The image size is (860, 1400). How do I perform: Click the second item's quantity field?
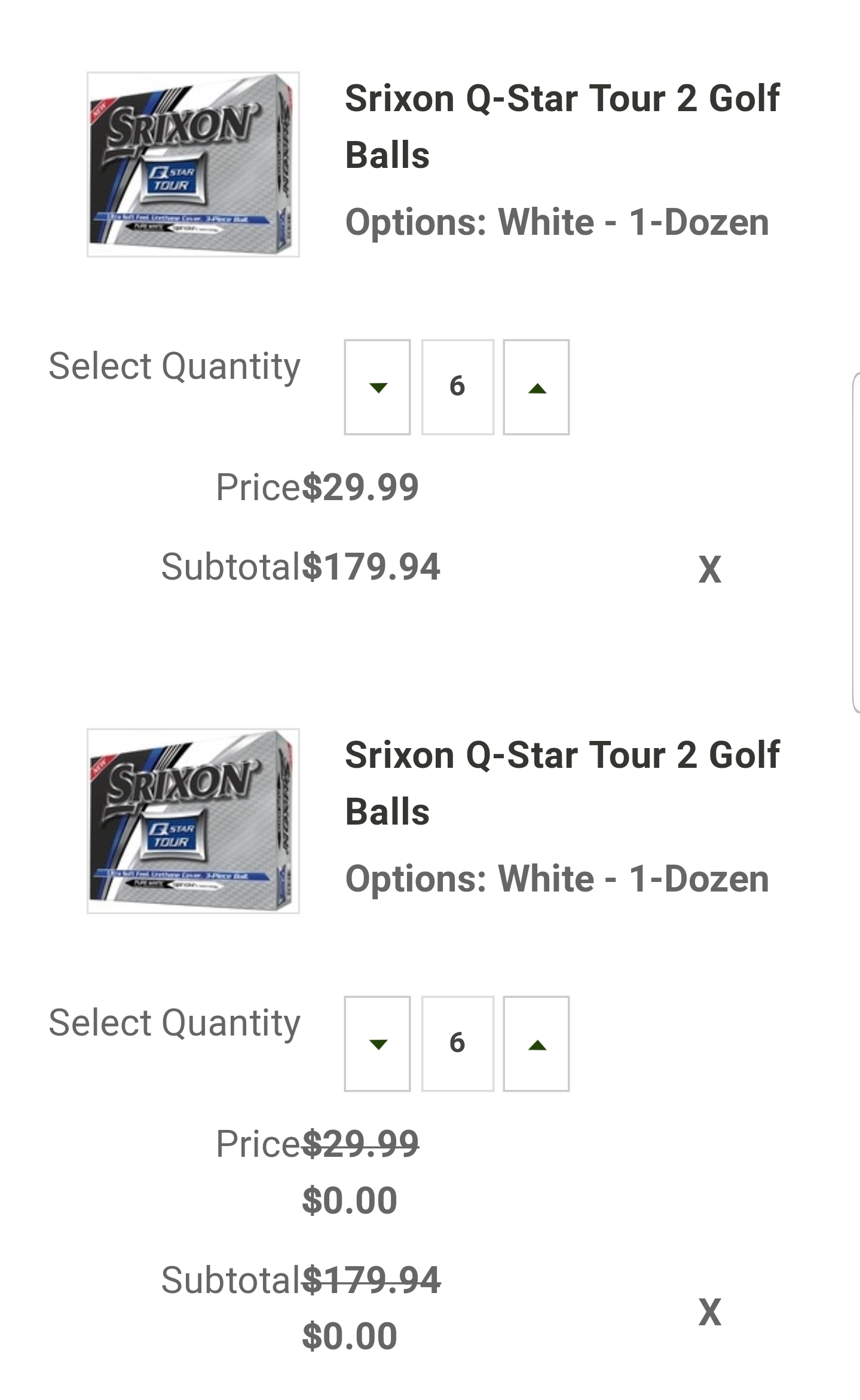click(457, 1044)
